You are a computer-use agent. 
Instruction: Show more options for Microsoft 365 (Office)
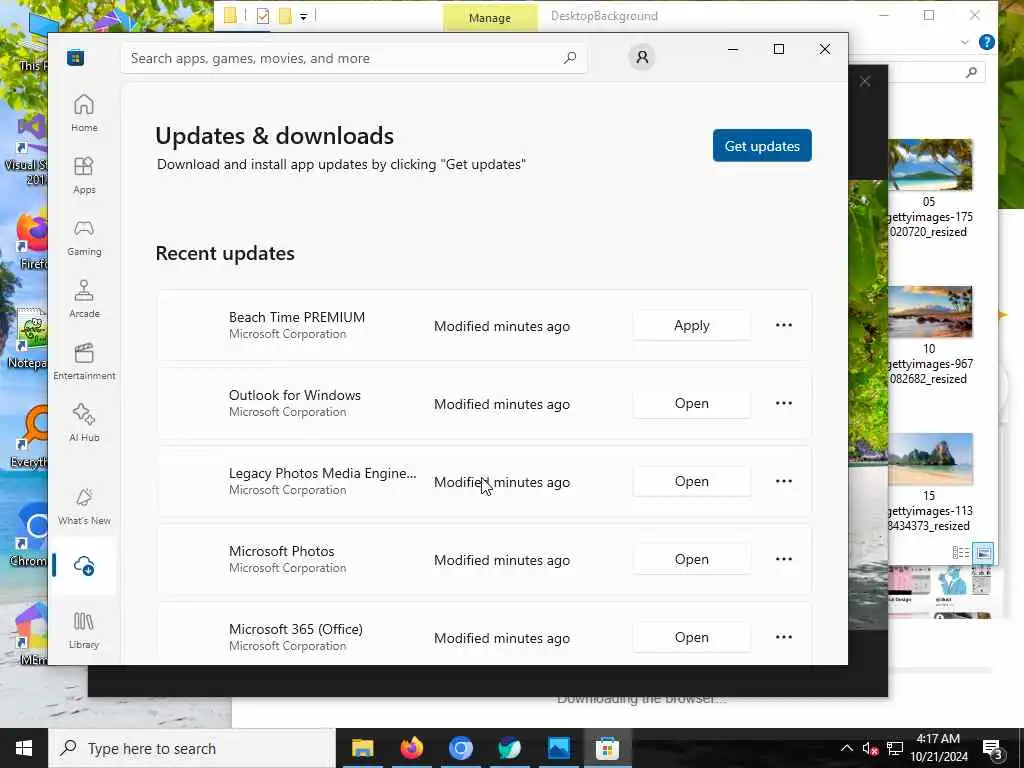784,637
